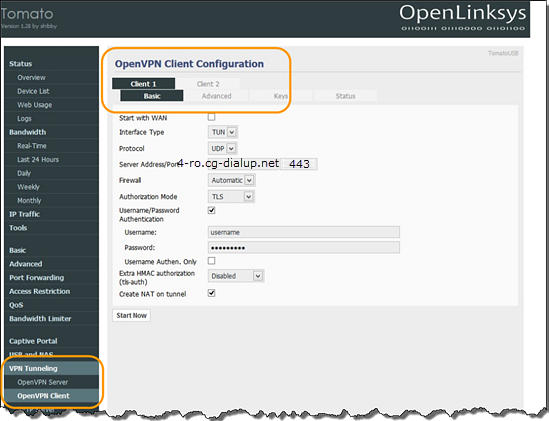Click the Password input field

[304, 247]
